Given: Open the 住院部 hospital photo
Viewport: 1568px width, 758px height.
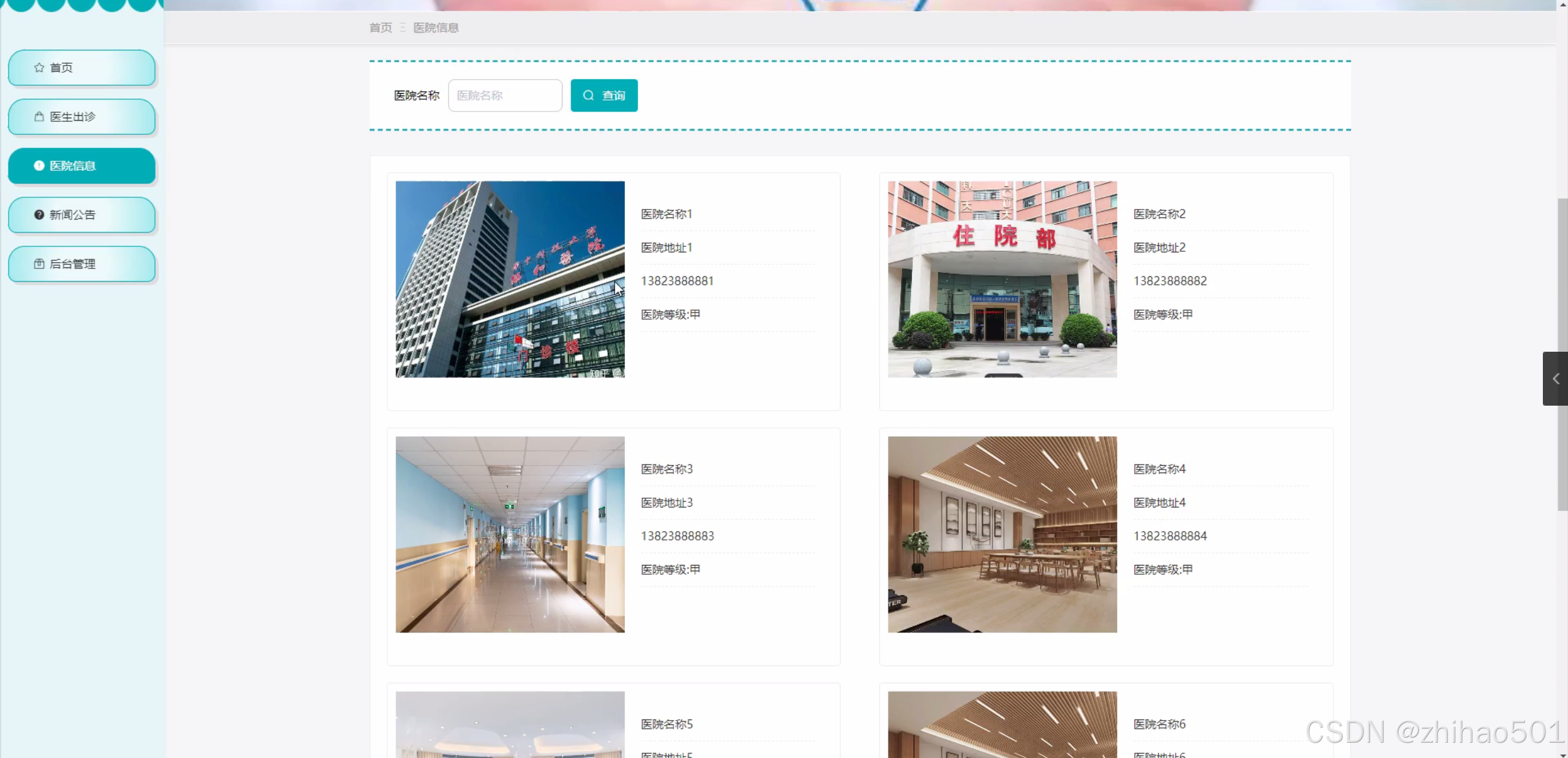Looking at the screenshot, I should pyautogui.click(x=1002, y=279).
